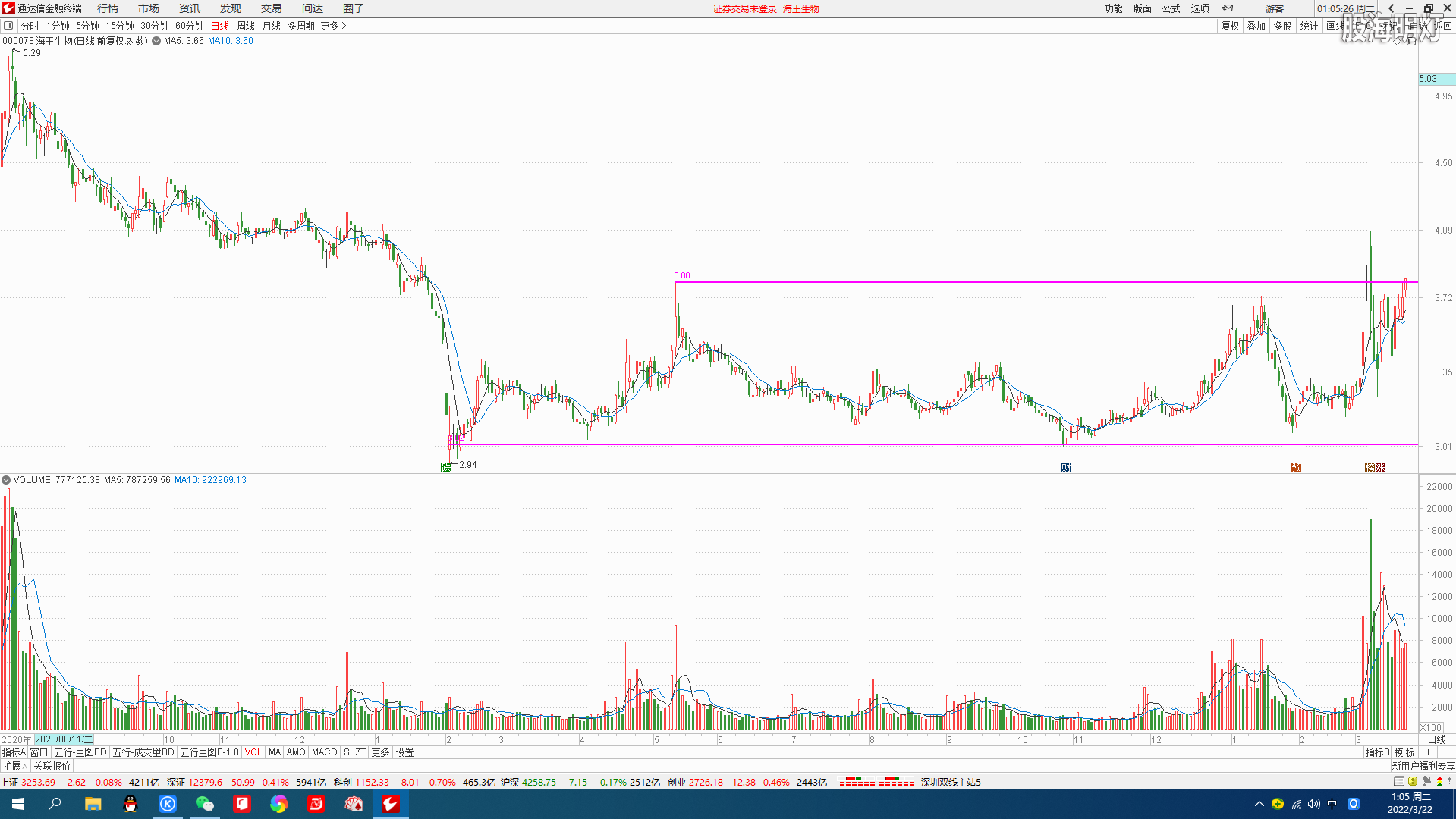Image resolution: width=1456 pixels, height=819 pixels.
Task: Open the 圈子 menu
Action: pos(354,8)
